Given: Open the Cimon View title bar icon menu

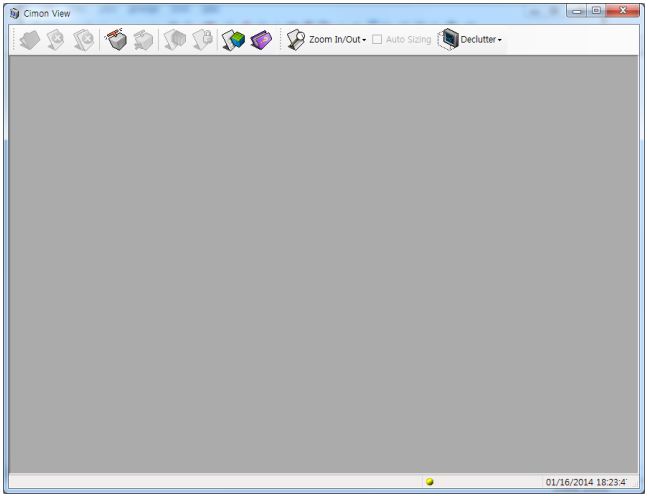Looking at the screenshot, I should click(x=13, y=12).
